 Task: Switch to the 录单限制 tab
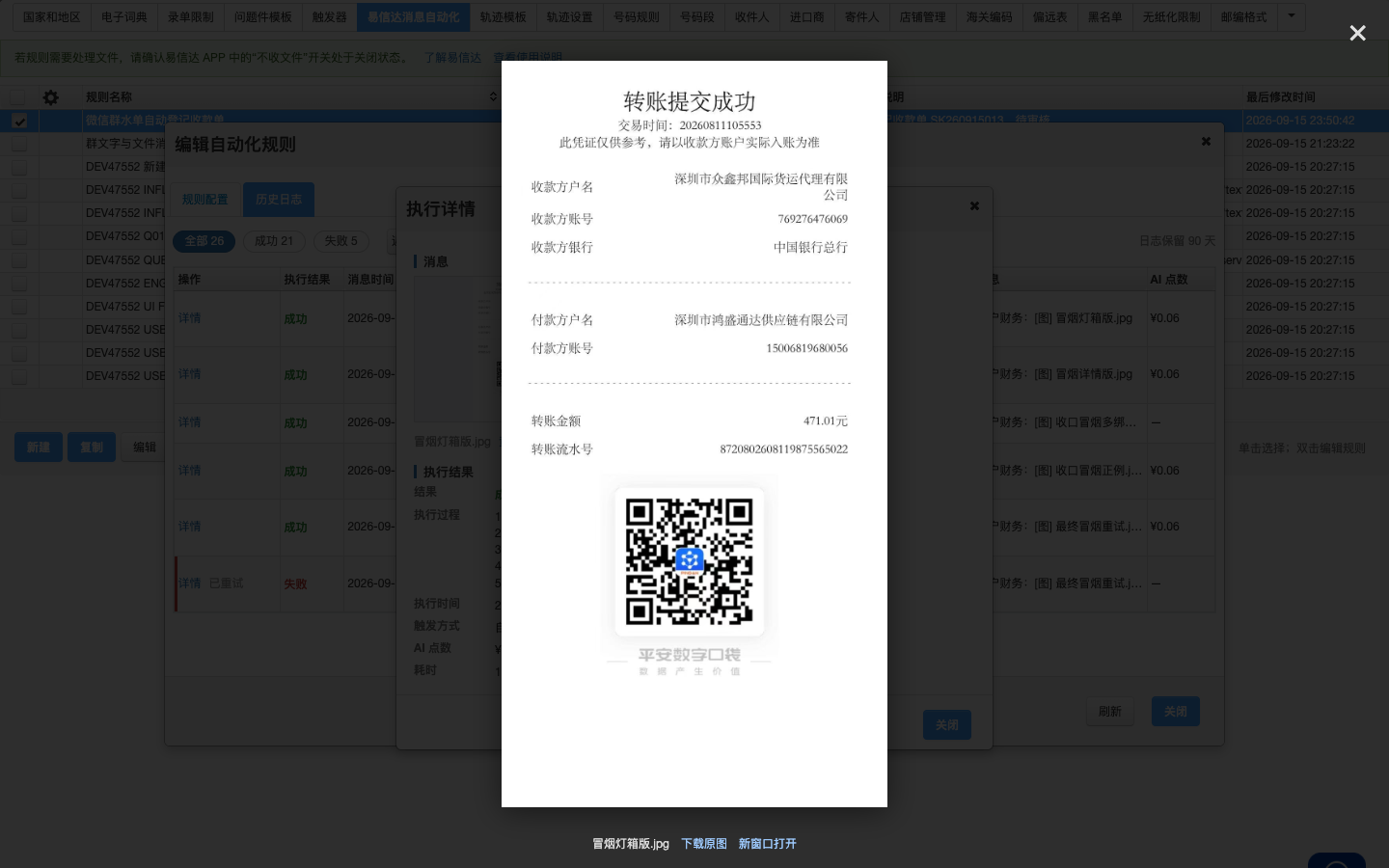(191, 17)
